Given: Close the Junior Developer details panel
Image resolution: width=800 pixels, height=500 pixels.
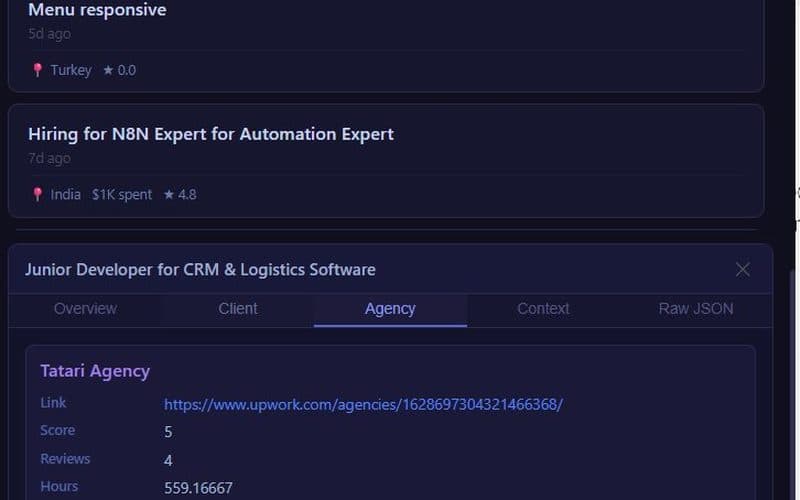Looking at the screenshot, I should coord(742,269).
